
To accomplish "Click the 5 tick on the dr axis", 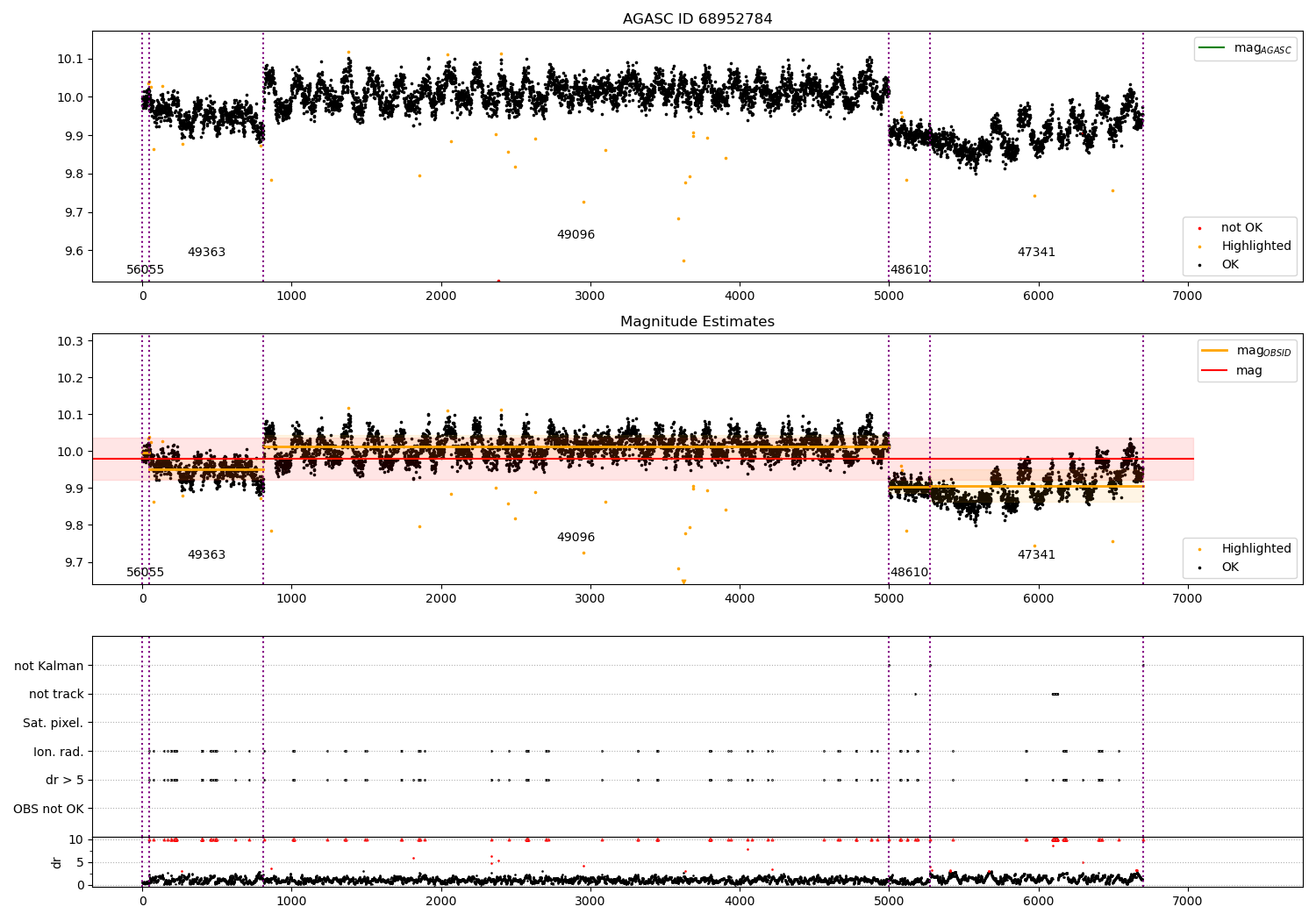I will click(80, 862).
